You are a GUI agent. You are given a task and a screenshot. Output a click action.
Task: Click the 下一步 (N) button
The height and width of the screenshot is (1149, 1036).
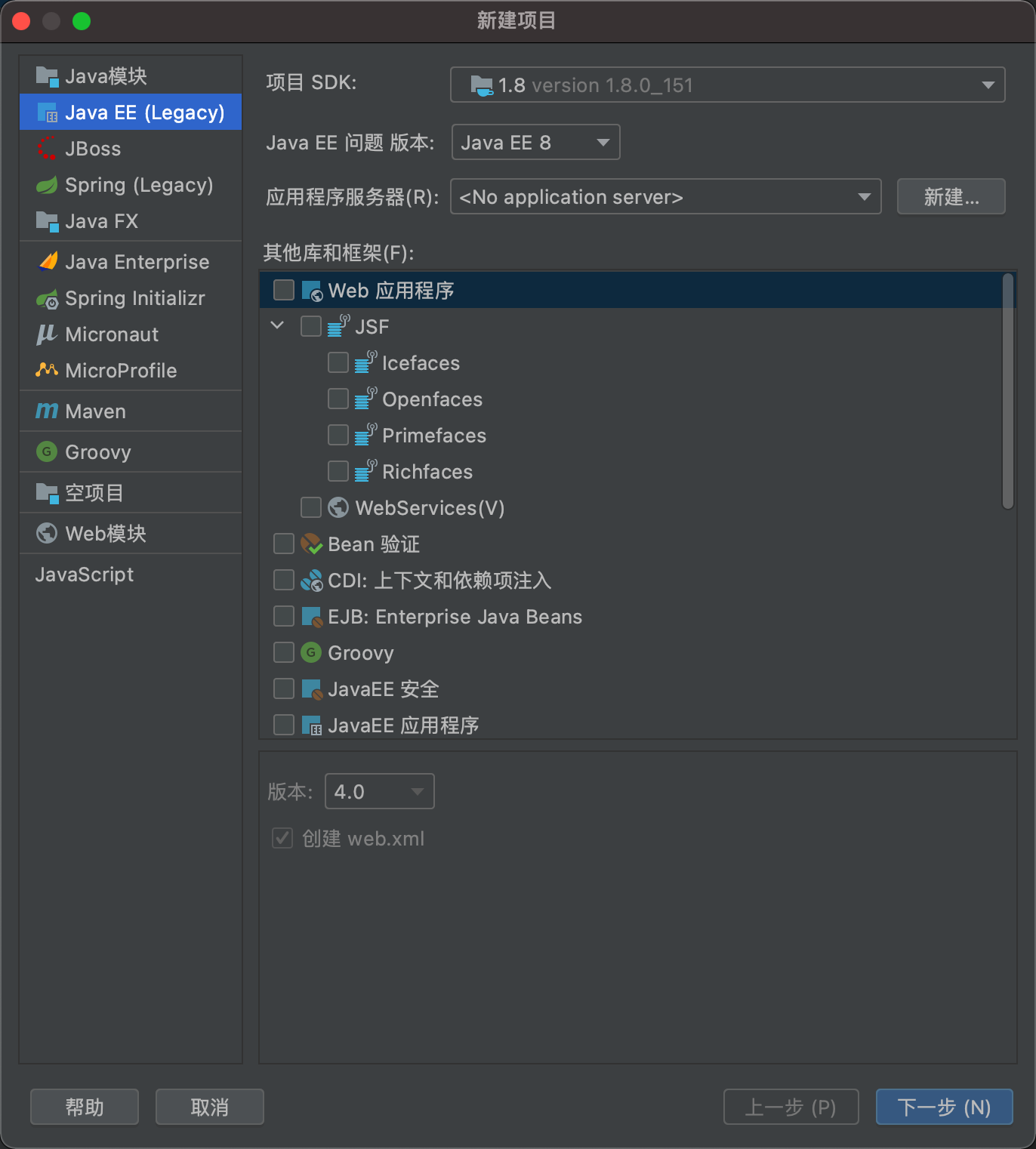tap(943, 1107)
